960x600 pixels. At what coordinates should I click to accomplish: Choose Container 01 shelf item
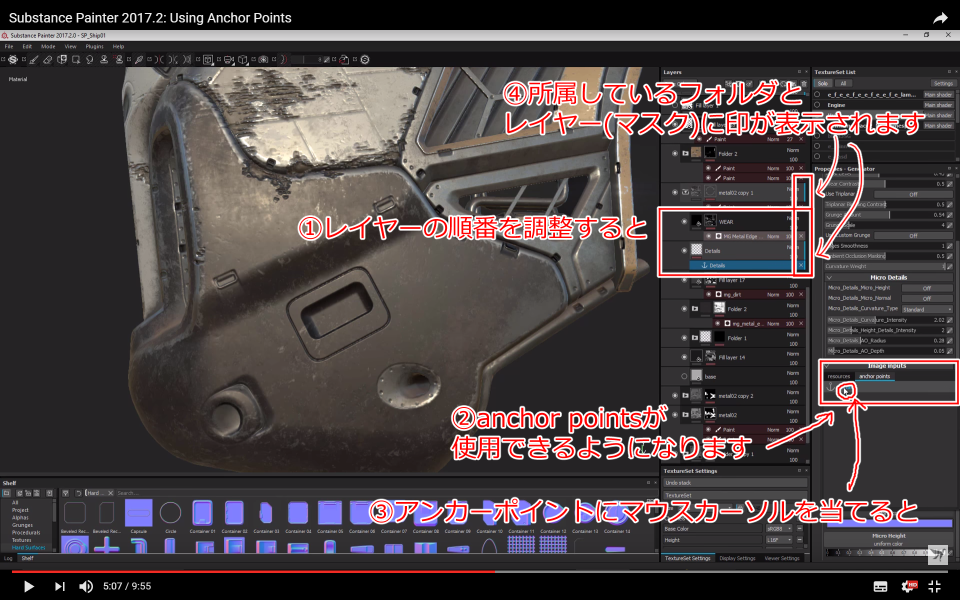[x=202, y=513]
